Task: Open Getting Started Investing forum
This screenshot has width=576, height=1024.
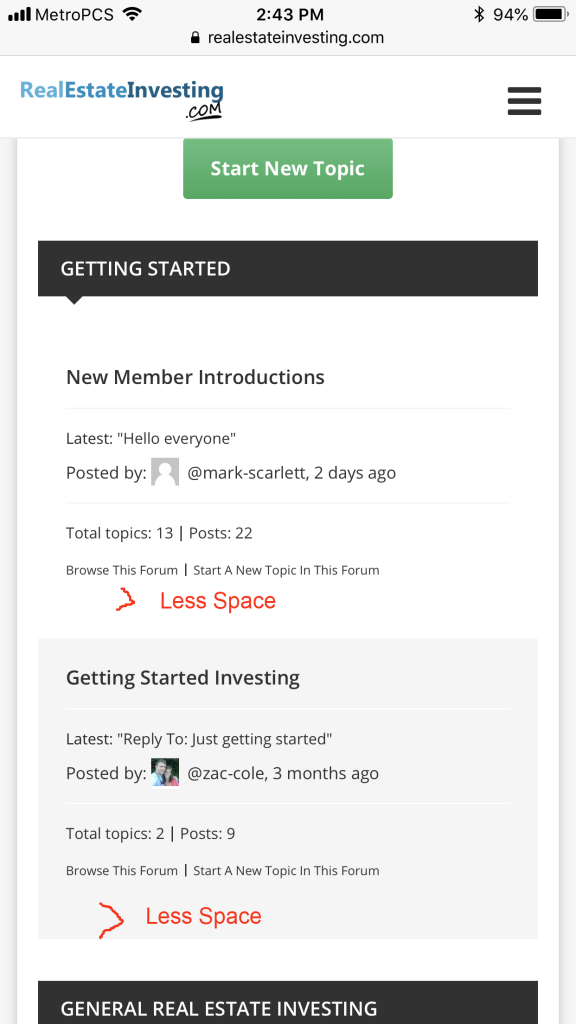Action: tap(183, 678)
